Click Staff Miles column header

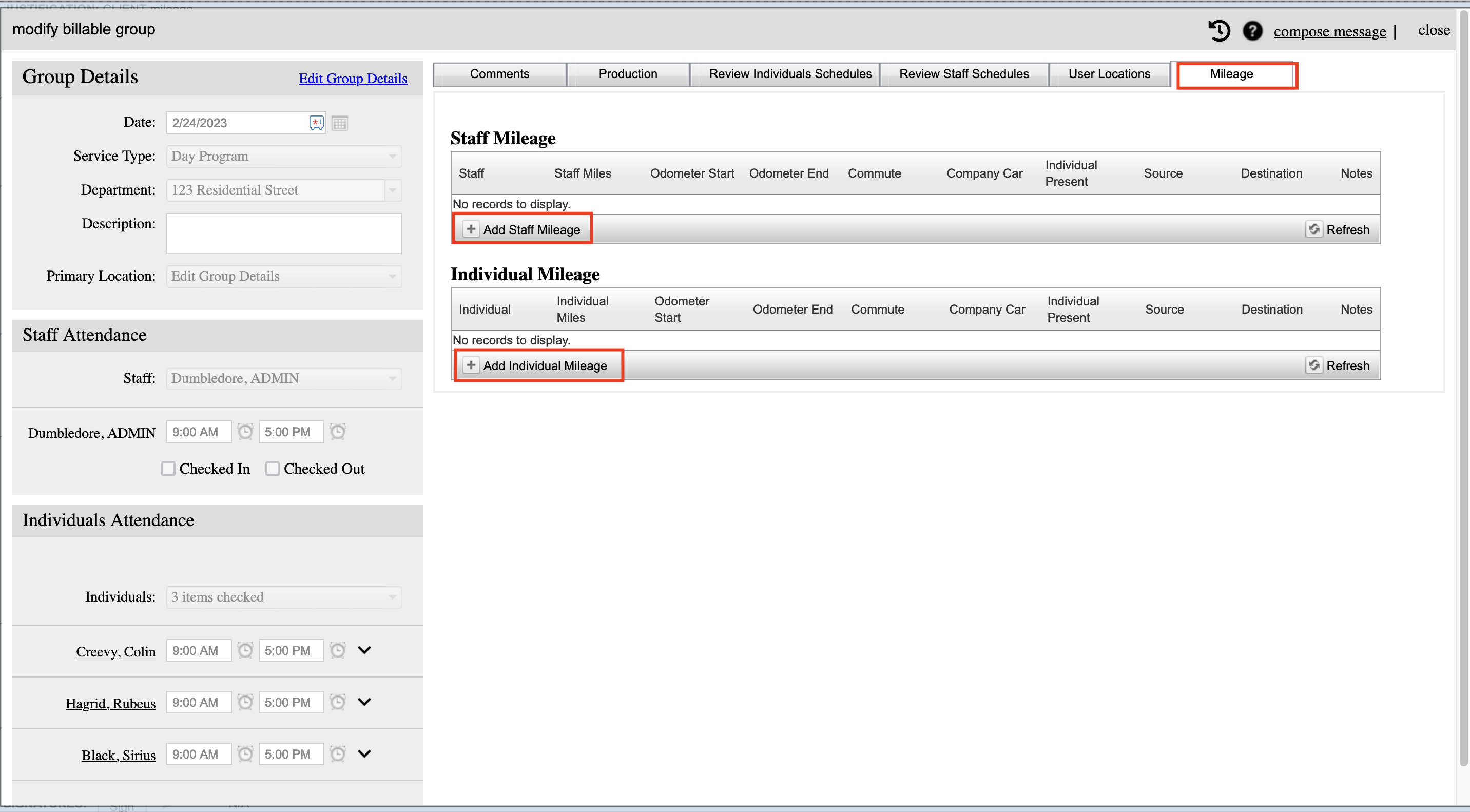coord(583,173)
